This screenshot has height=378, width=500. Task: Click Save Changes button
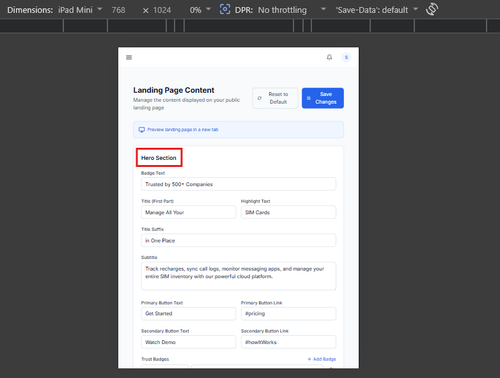323,98
